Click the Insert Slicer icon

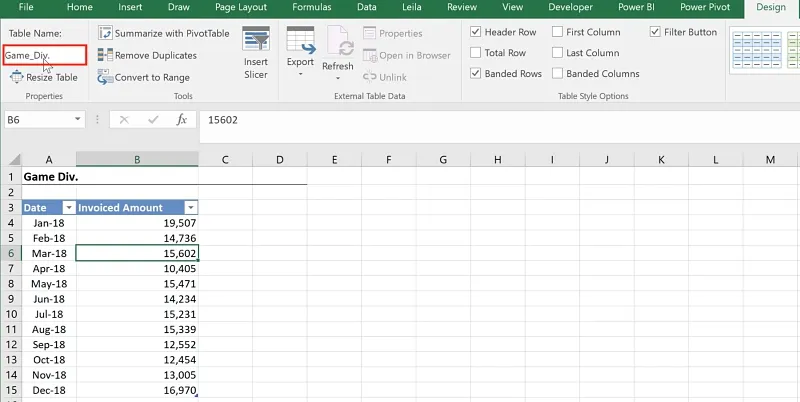[x=256, y=41]
